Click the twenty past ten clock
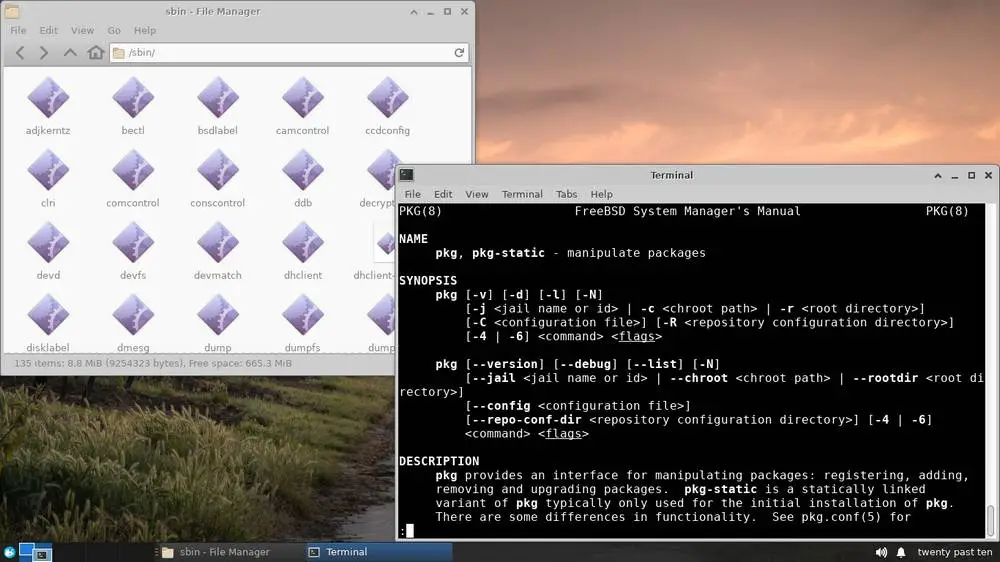This screenshot has width=1000, height=562. coord(954,552)
